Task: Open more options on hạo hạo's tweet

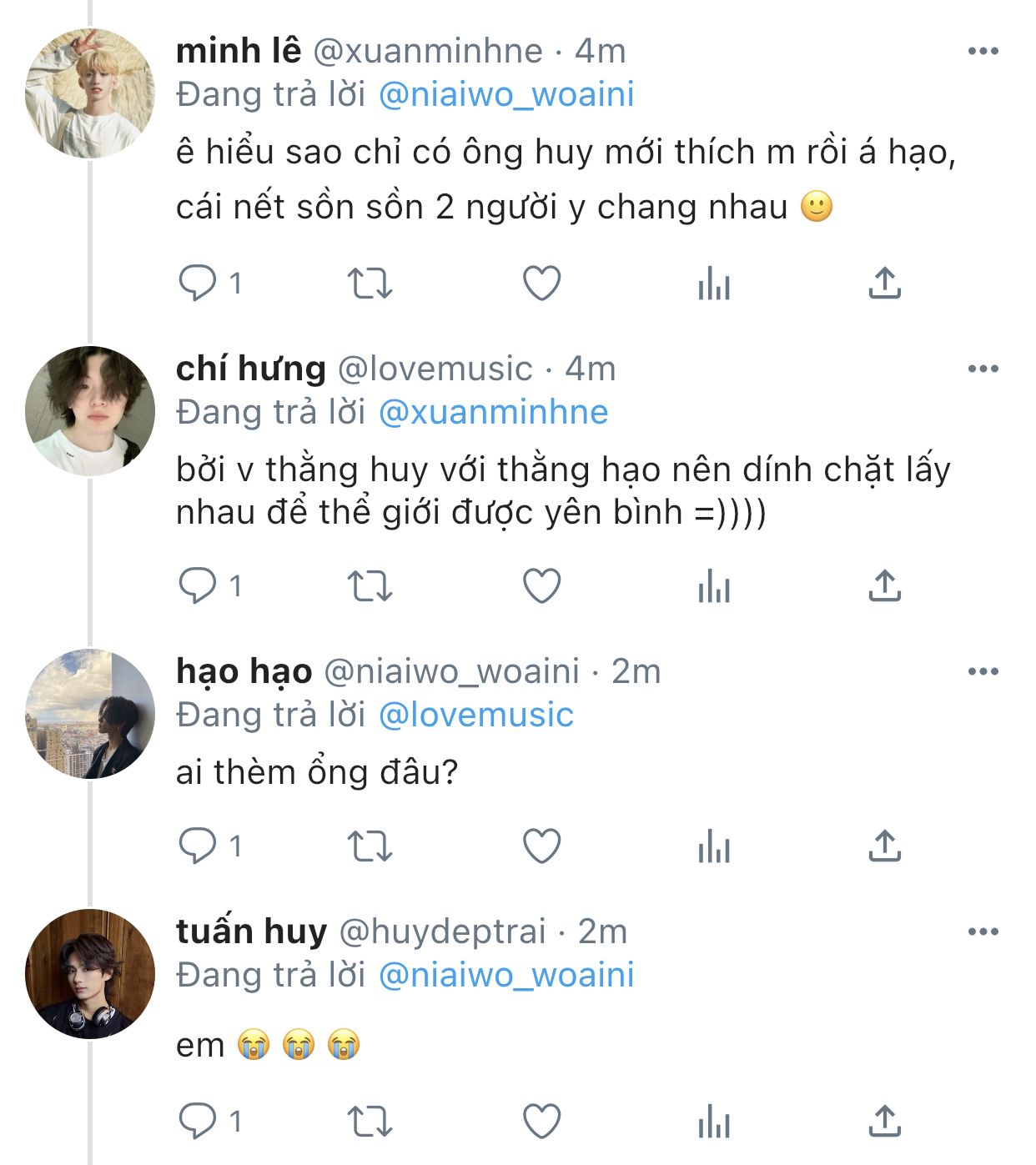Action: [x=983, y=671]
